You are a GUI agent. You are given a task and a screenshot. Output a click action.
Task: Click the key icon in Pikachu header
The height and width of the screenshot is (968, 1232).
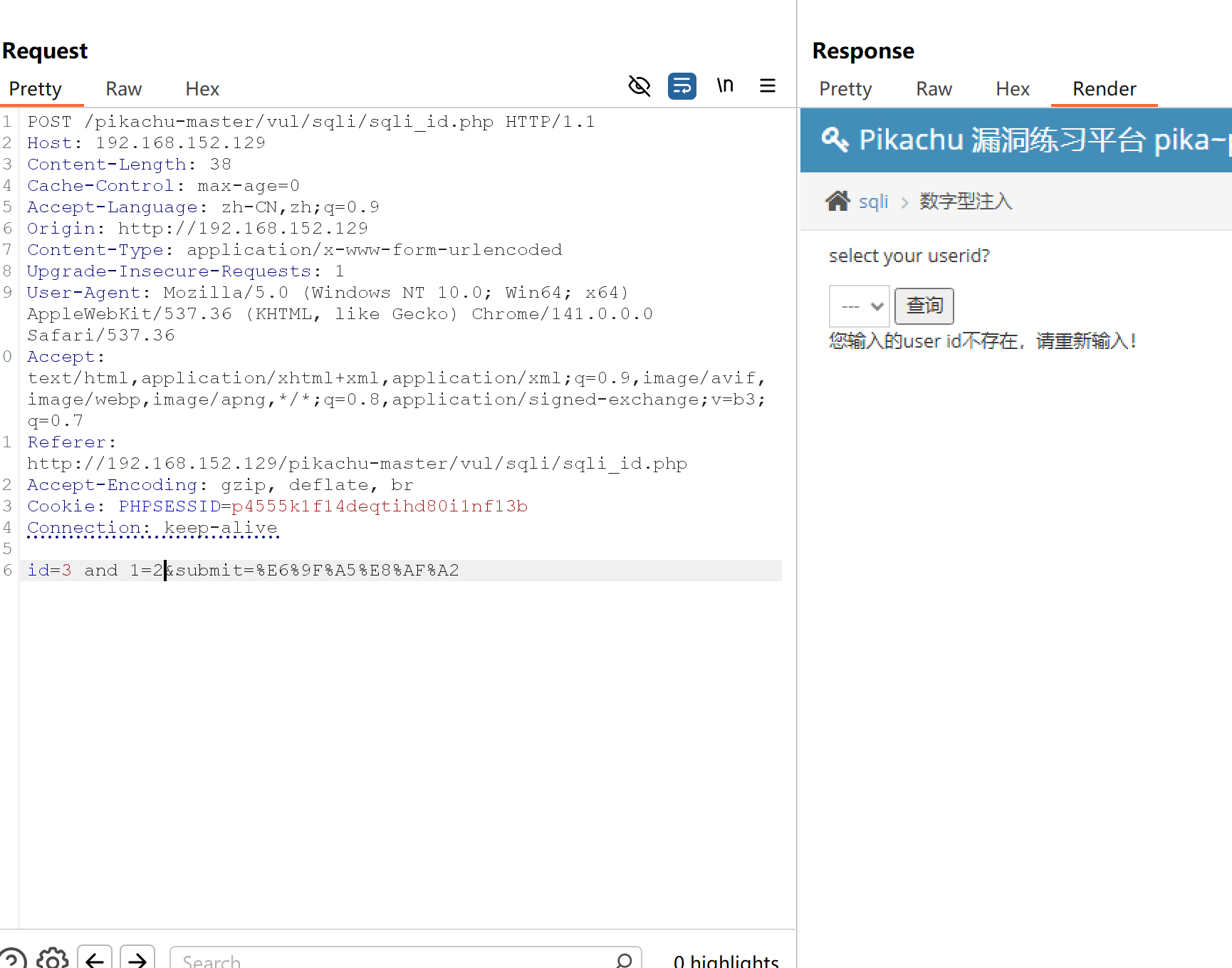pyautogui.click(x=835, y=140)
